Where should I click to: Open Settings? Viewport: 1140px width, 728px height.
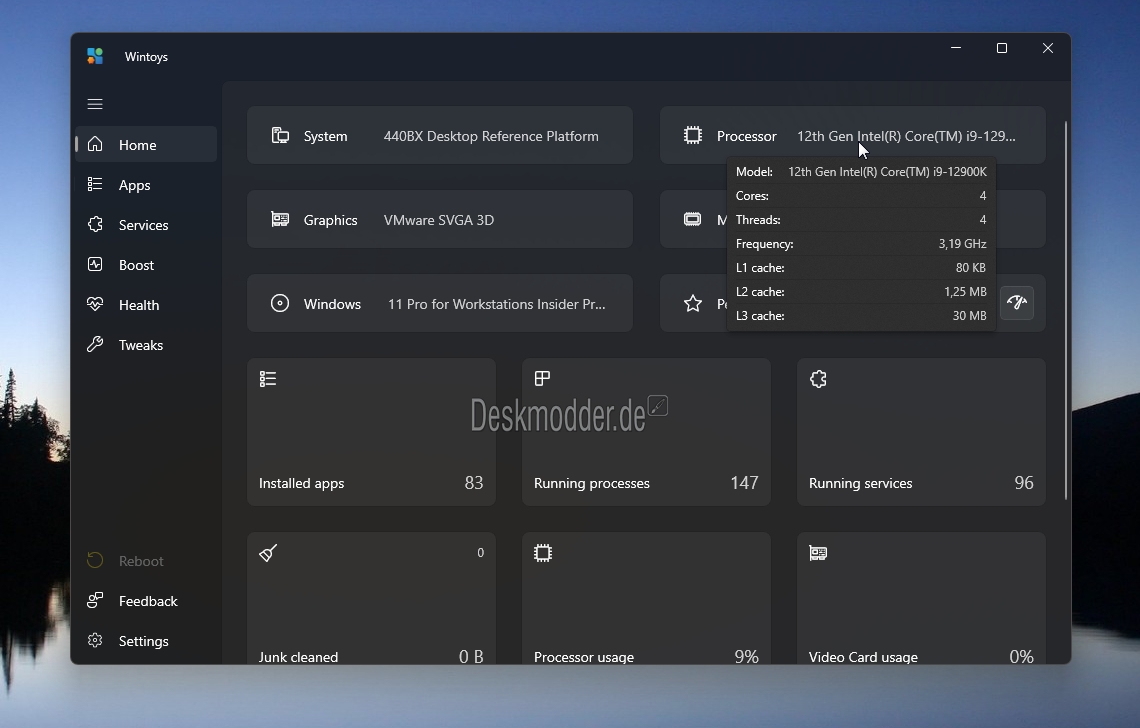(146, 641)
